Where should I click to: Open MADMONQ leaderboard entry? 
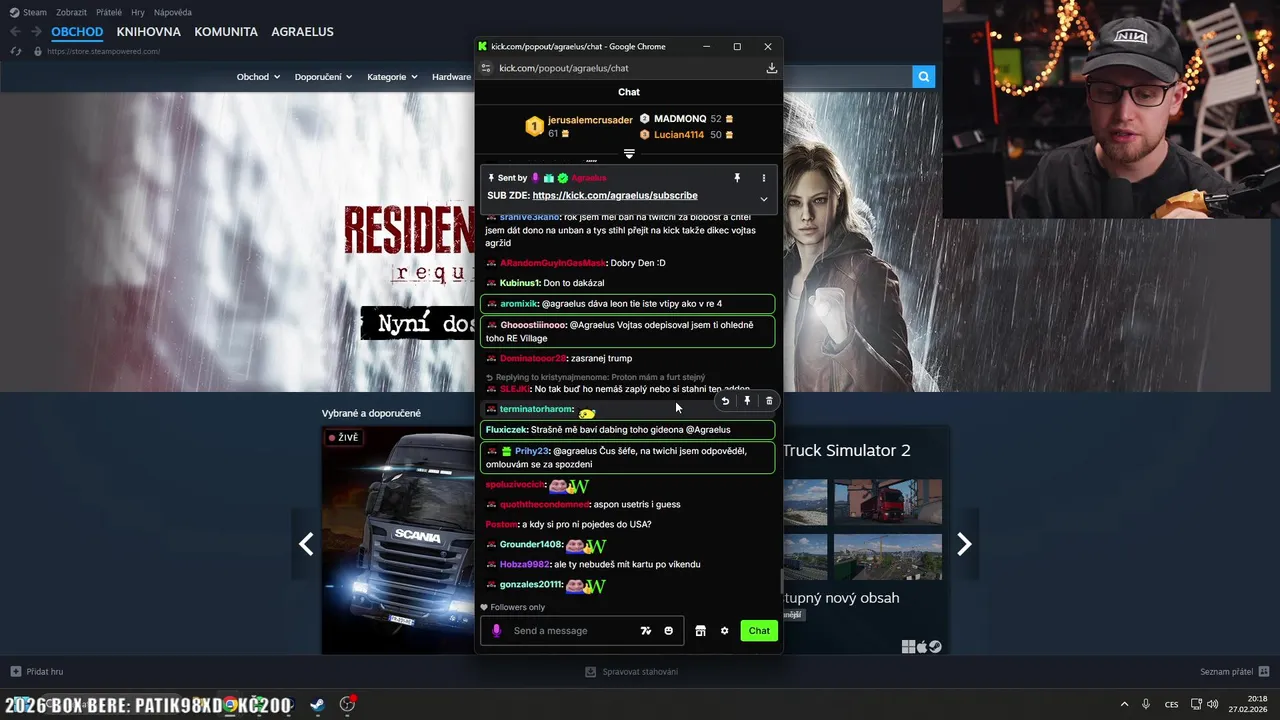(680, 119)
